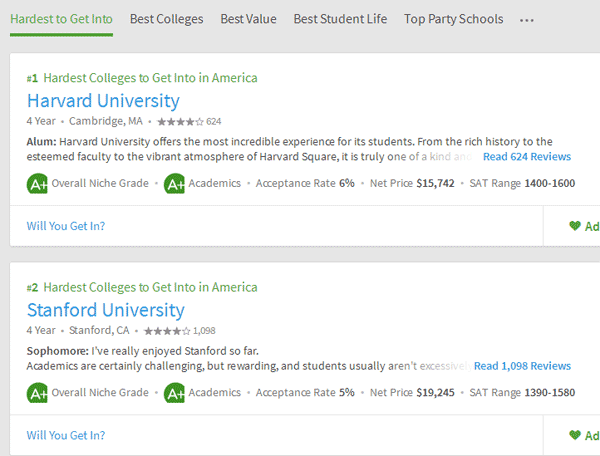
Task: Click the heart Add icon on Harvard card
Action: click(x=575, y=226)
